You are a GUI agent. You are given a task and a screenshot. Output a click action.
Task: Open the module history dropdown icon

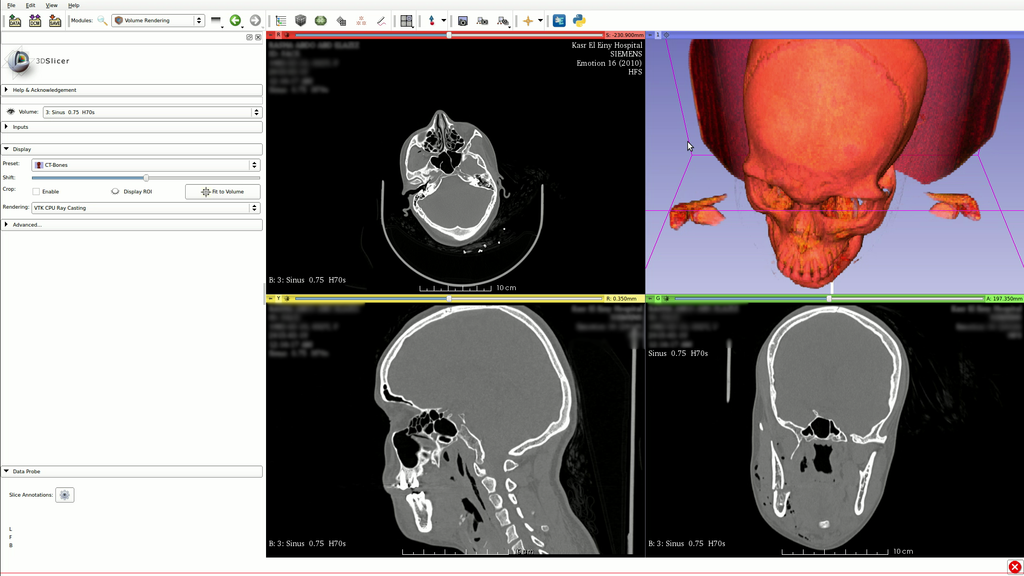click(x=216, y=21)
